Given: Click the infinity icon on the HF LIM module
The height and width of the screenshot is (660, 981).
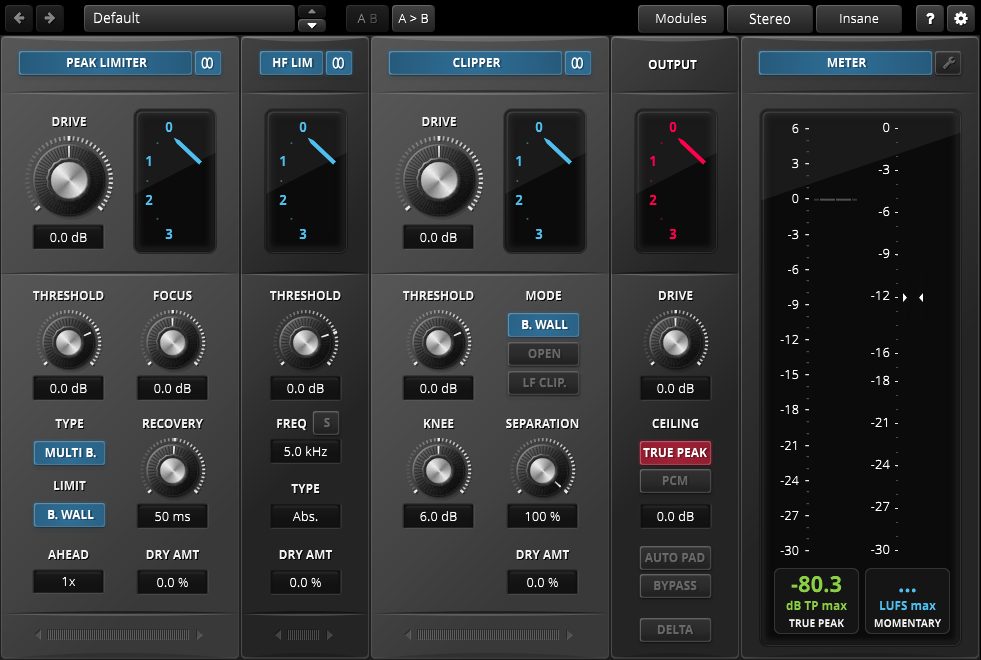Looking at the screenshot, I should pos(340,62).
